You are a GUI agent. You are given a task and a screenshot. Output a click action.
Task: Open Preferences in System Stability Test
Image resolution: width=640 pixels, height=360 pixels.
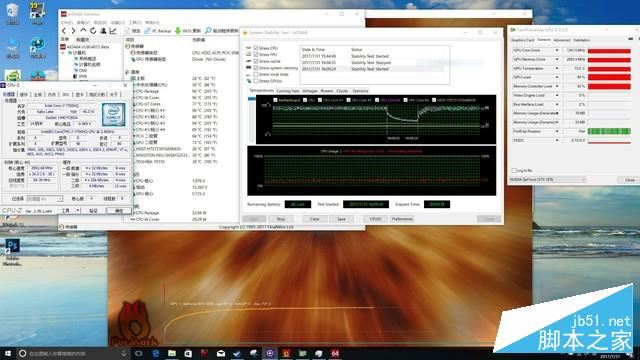click(x=402, y=219)
